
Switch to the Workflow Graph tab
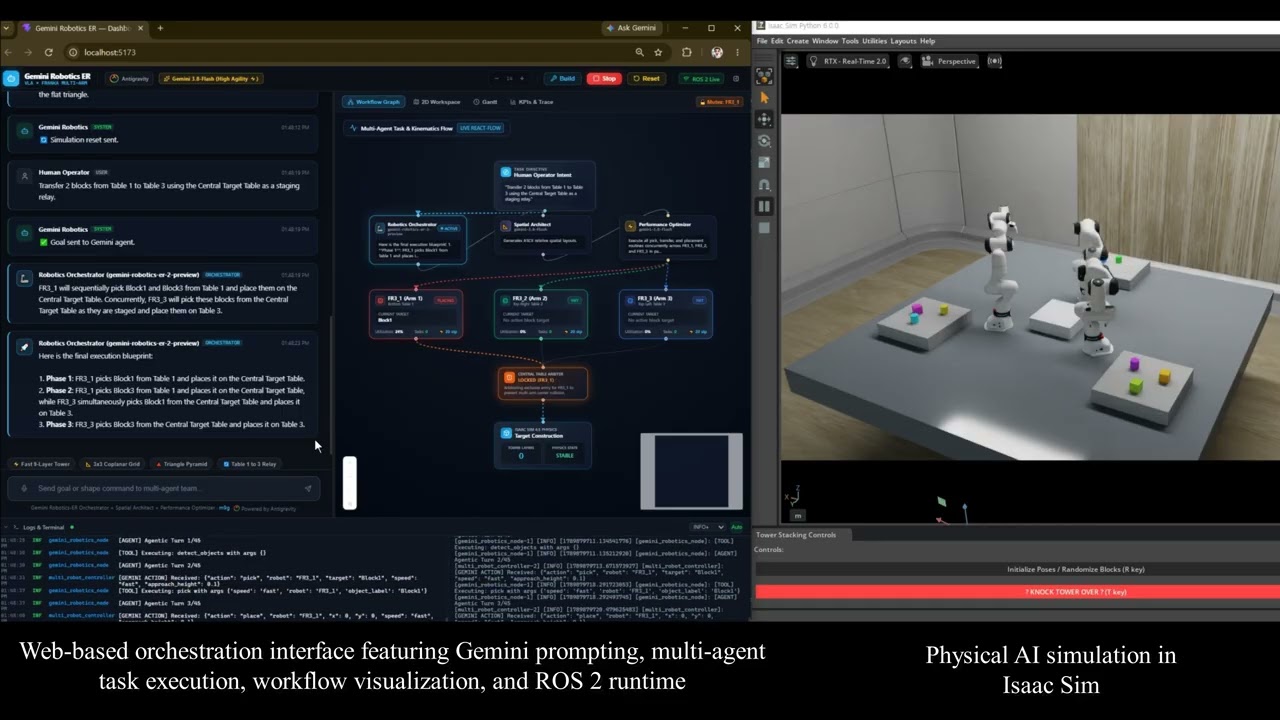coord(374,102)
